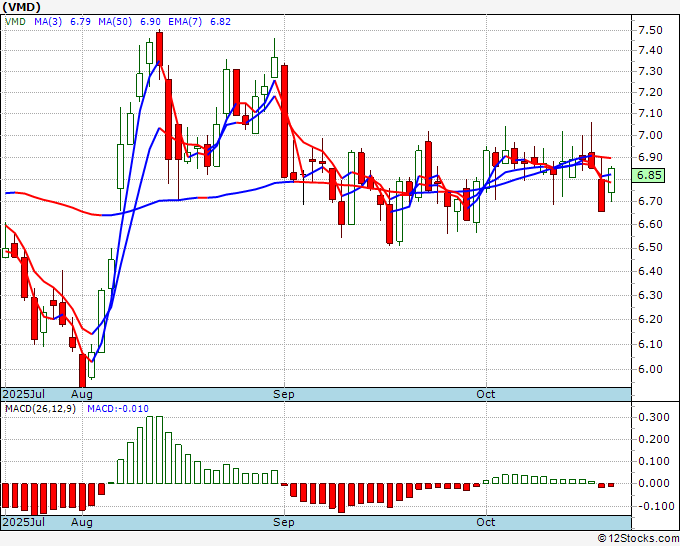Click the -0.100 MACD axis label
The width and height of the screenshot is (680, 546).
(x=652, y=506)
